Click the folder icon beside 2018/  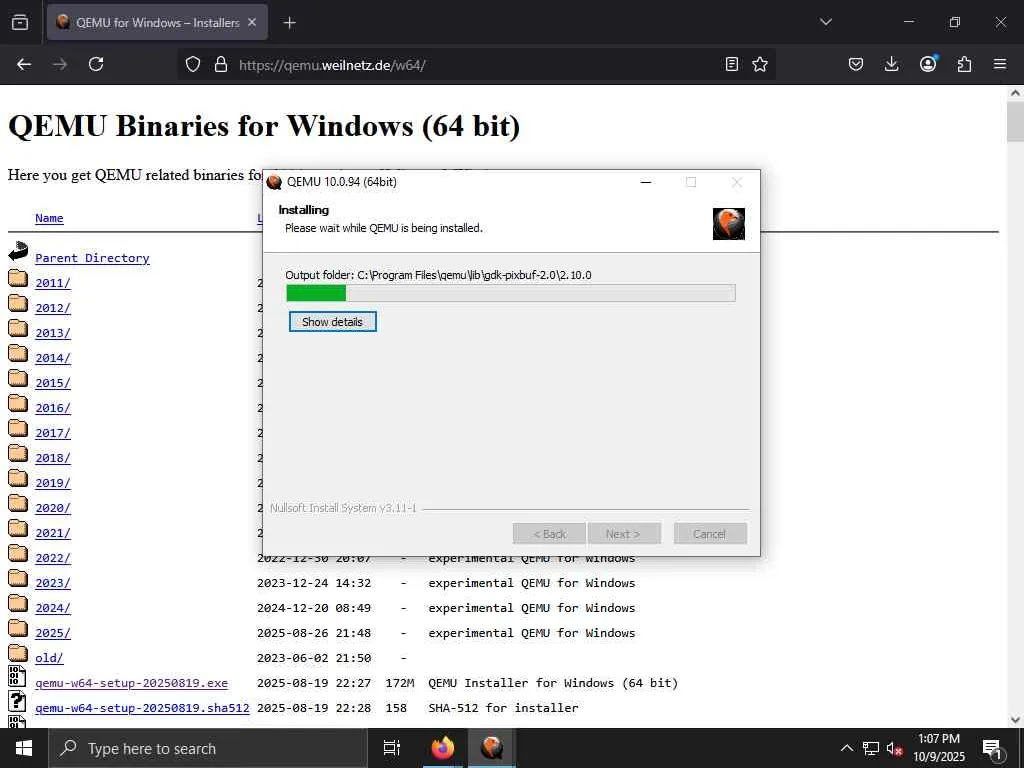(x=18, y=454)
